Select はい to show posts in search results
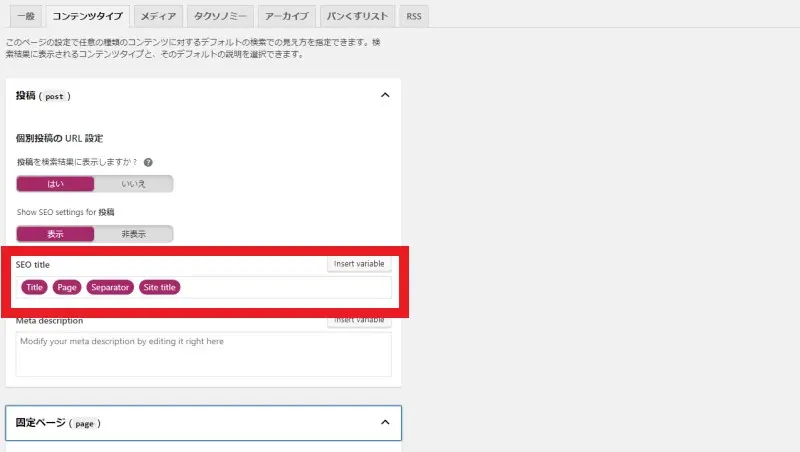 55,184
